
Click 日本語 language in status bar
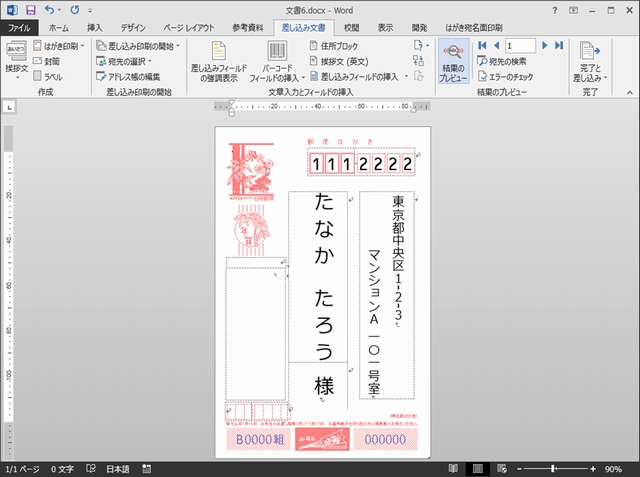point(118,469)
